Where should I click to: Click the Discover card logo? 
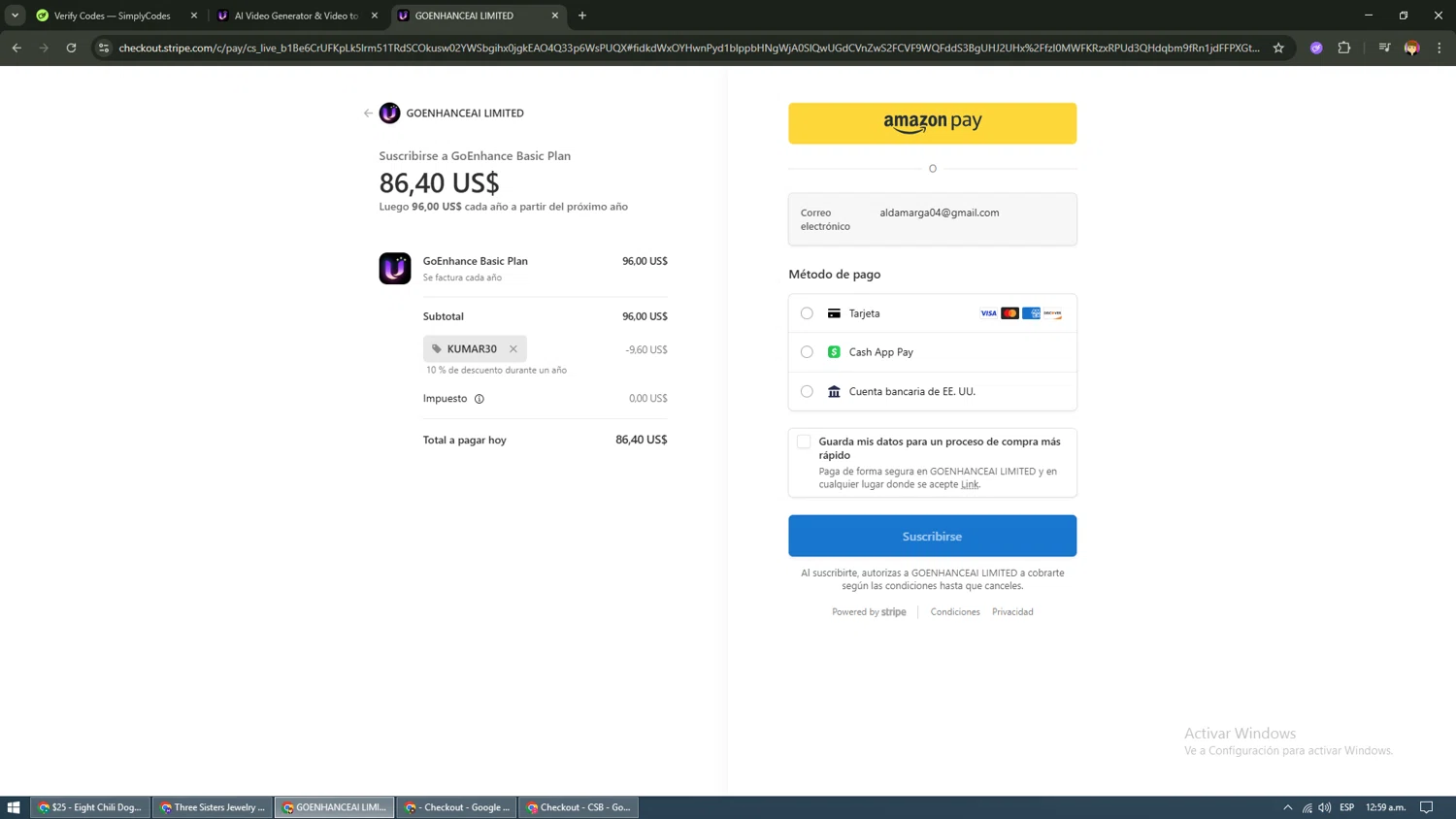1052,313
